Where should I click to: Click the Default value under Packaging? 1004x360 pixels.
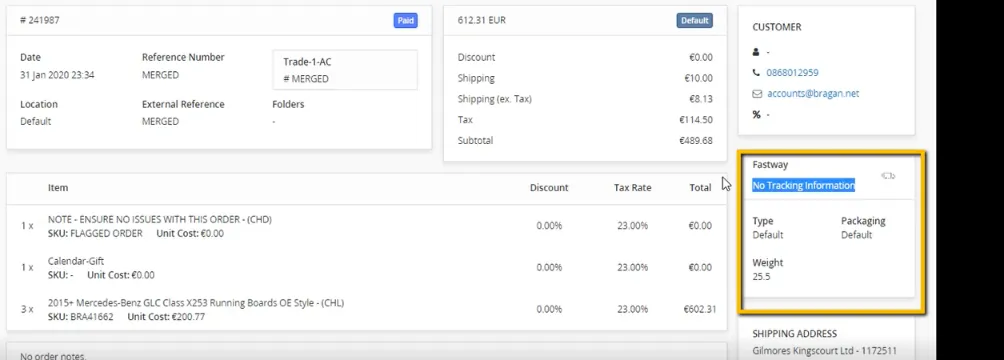coord(857,234)
